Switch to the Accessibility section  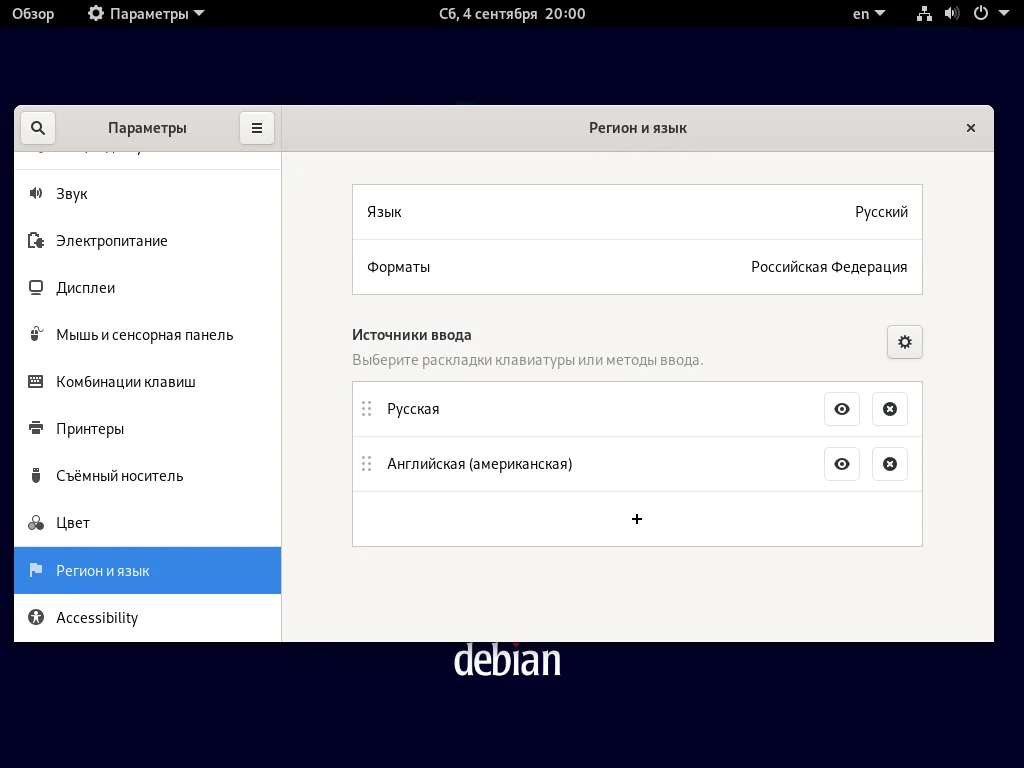coord(97,617)
